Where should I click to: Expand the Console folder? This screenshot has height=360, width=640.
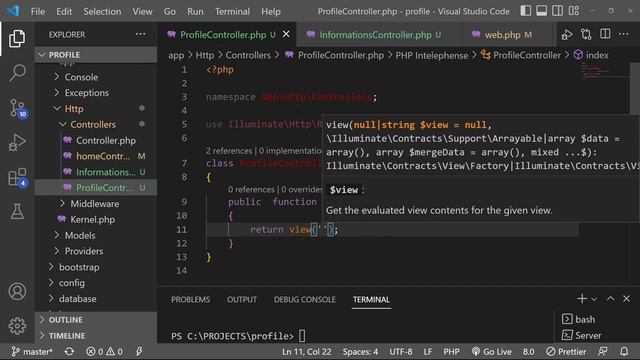(96, 77)
